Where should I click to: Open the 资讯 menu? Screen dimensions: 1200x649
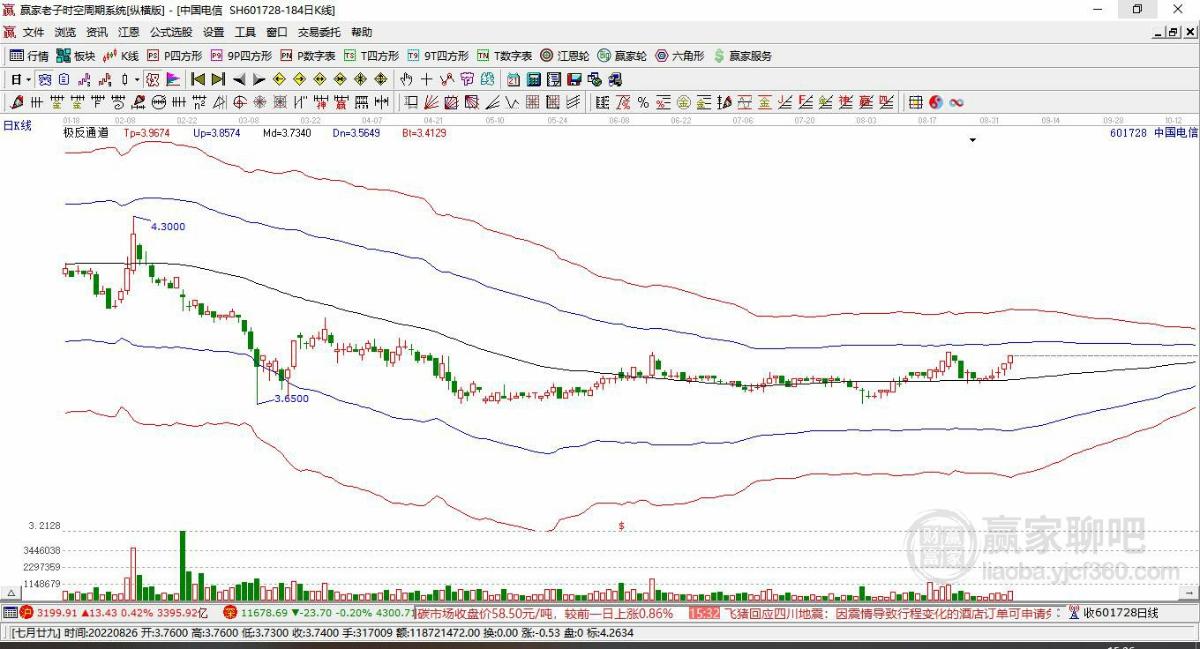96,32
